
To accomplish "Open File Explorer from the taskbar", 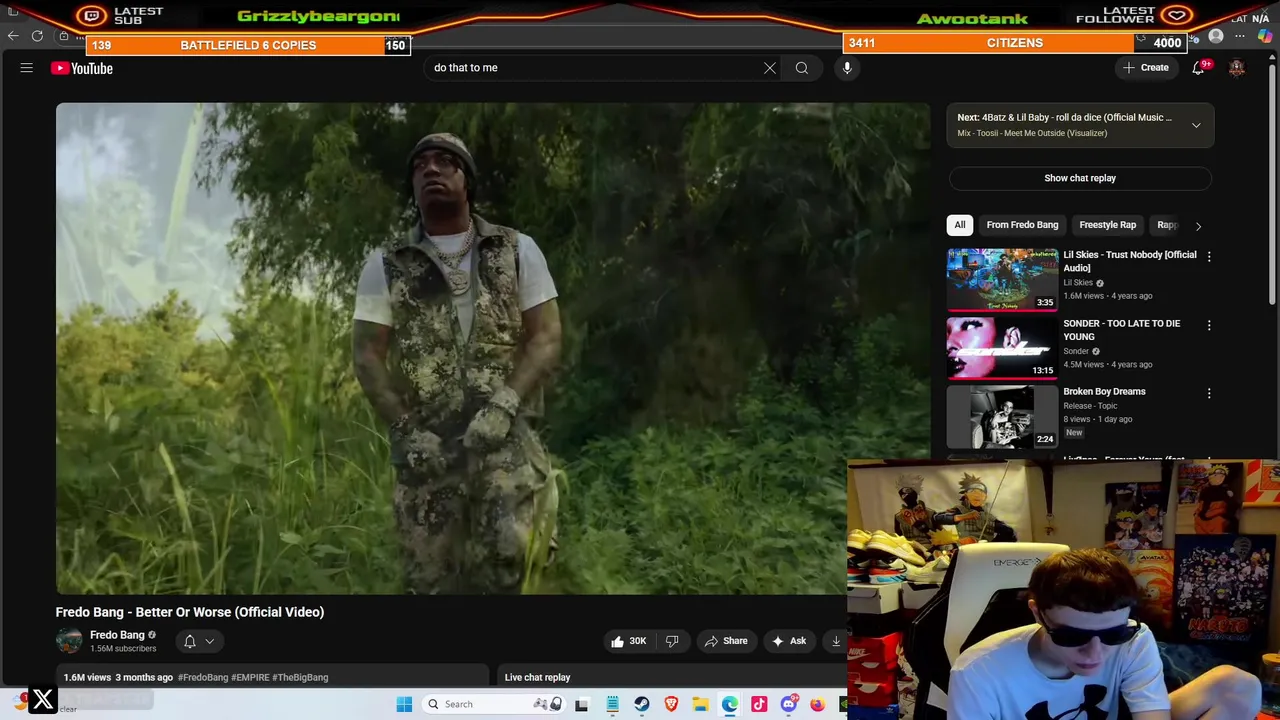I will click(700, 704).
